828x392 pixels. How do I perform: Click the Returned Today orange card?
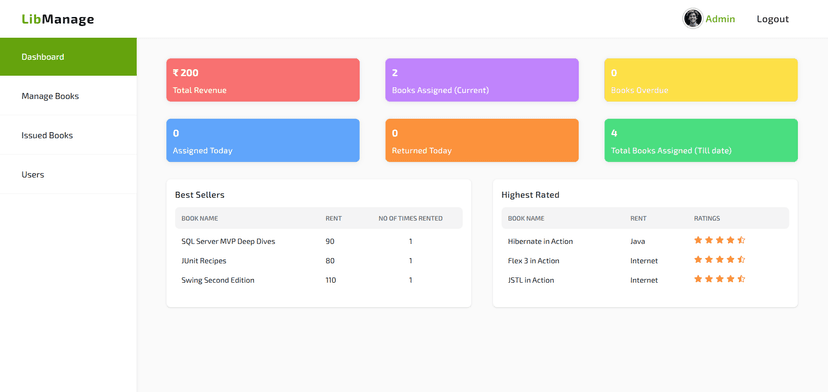[x=482, y=140]
